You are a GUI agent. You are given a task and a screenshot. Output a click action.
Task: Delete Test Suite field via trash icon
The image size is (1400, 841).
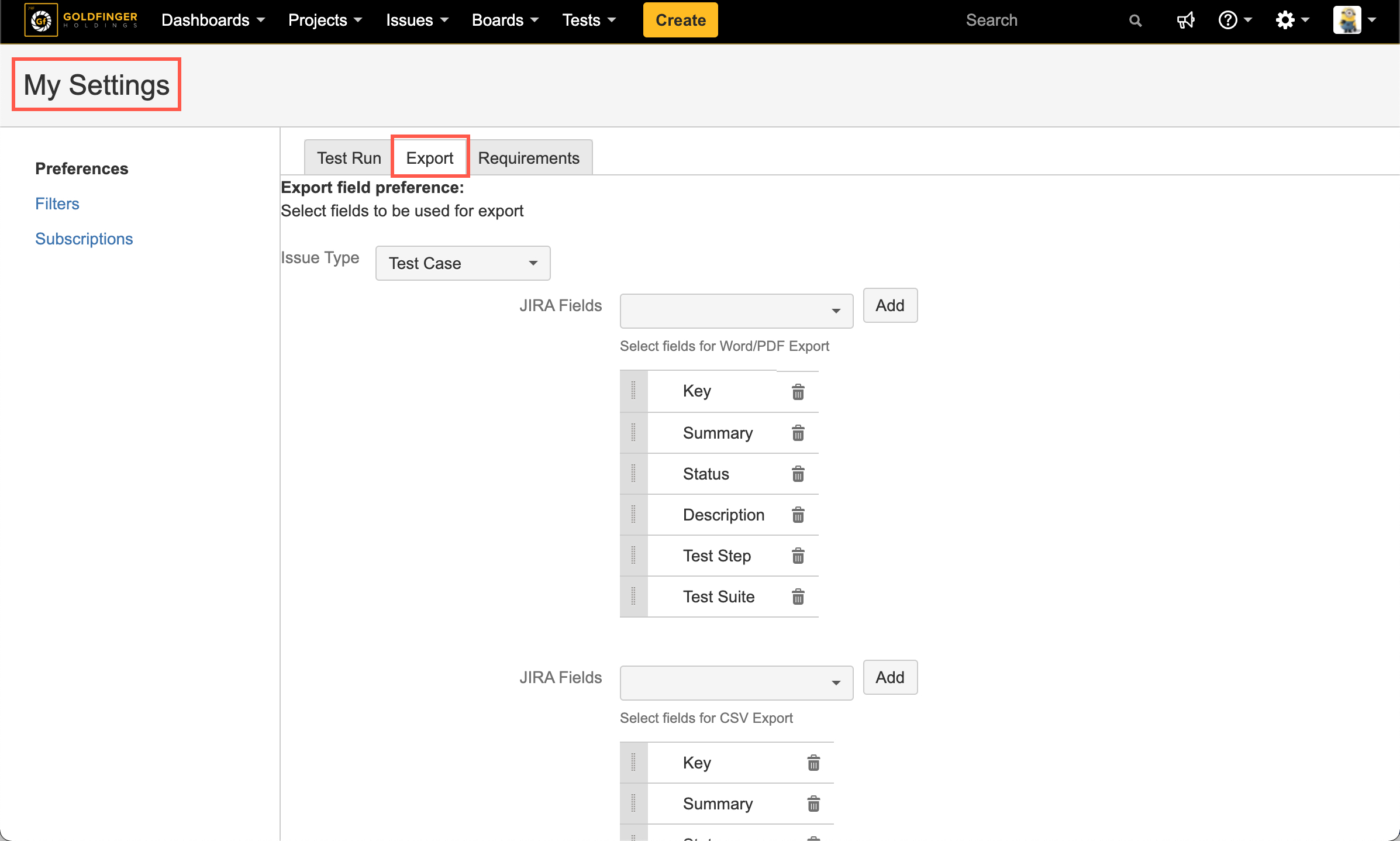click(798, 597)
